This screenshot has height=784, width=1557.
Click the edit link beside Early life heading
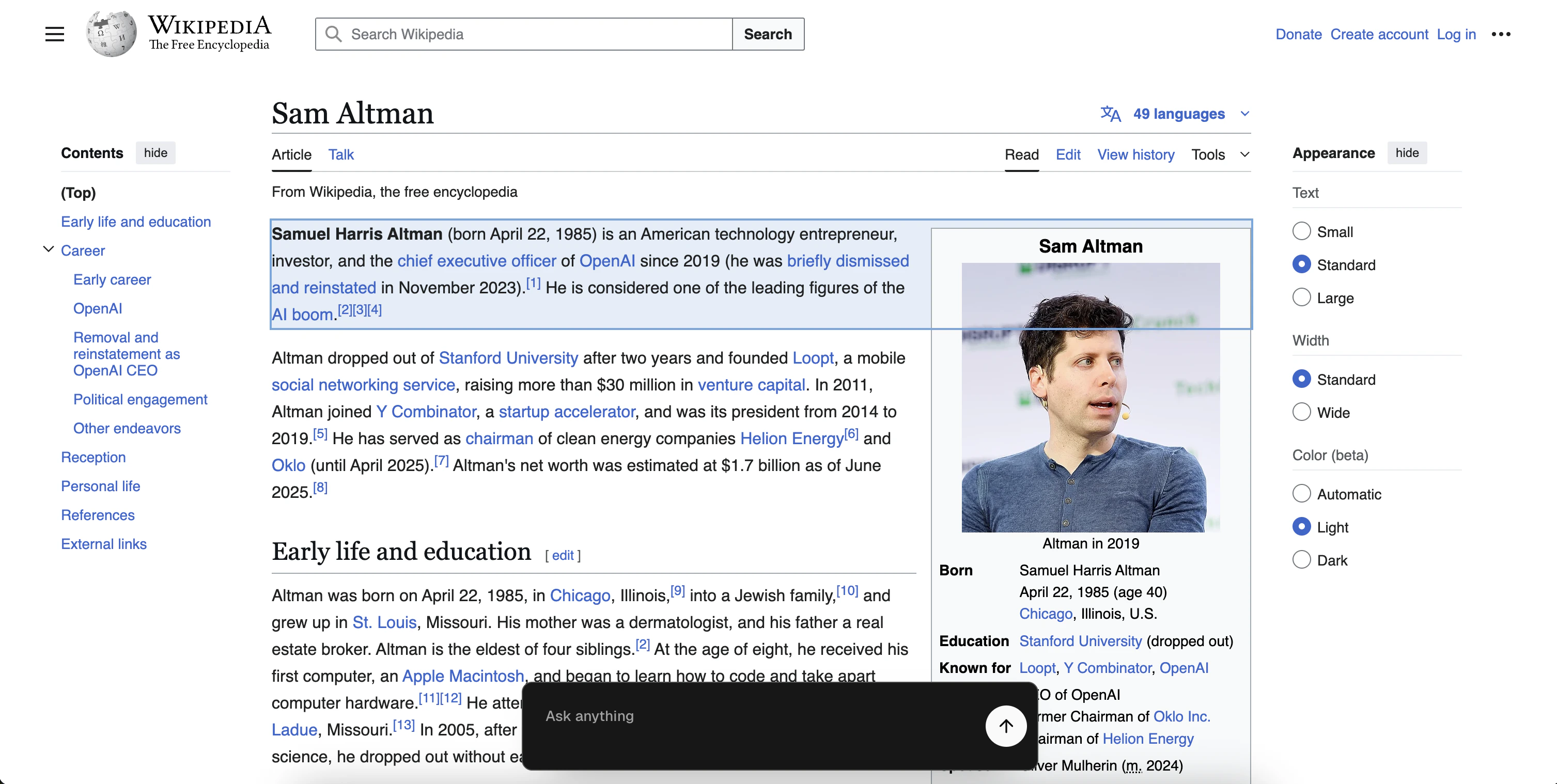(x=563, y=556)
